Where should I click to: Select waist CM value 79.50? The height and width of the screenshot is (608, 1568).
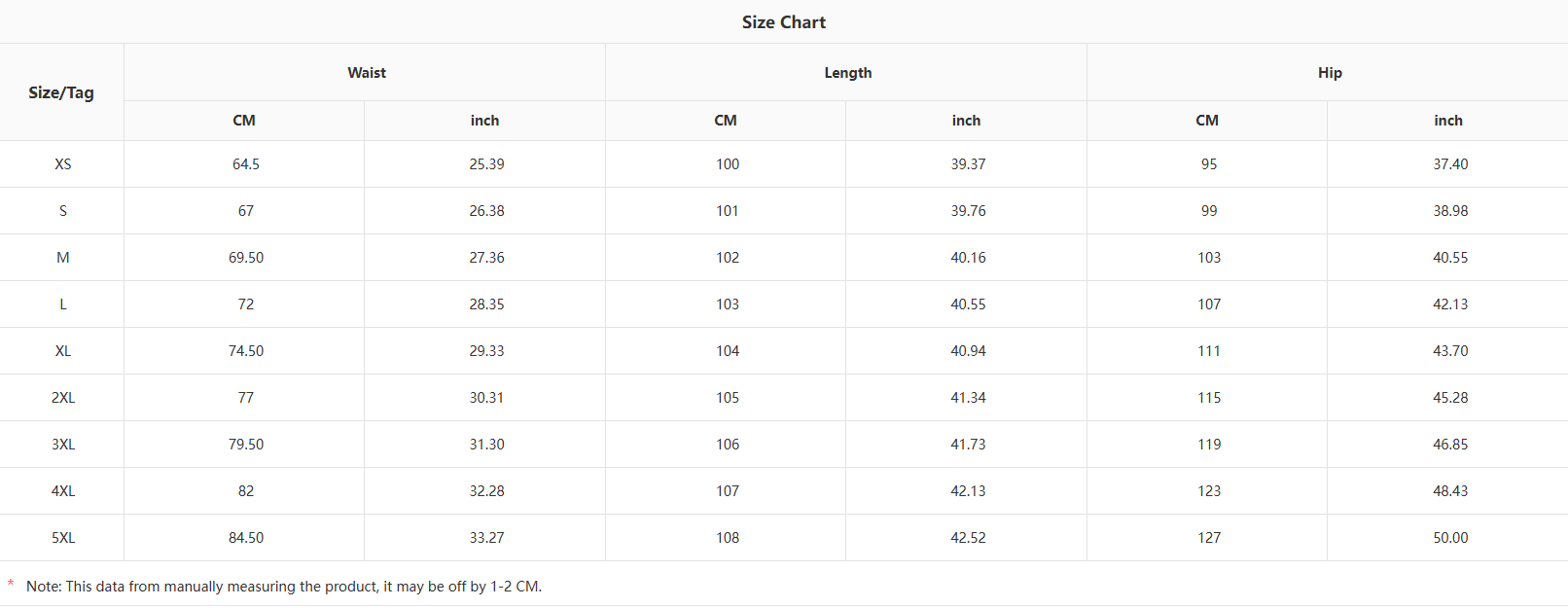pos(246,445)
